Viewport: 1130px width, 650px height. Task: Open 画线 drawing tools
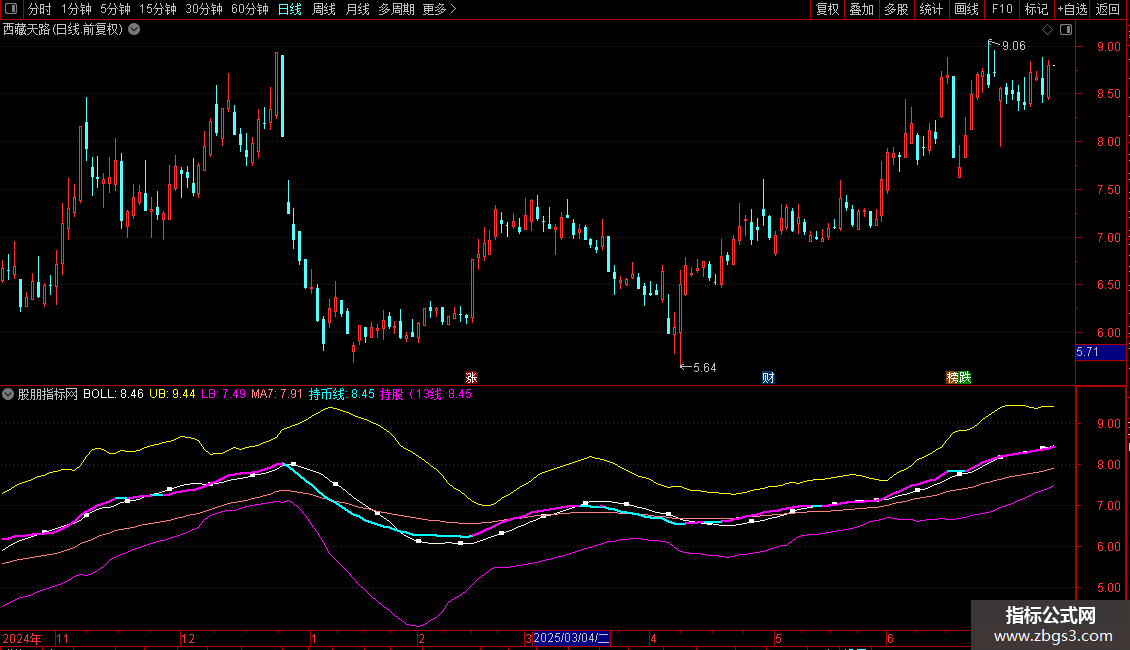966,9
